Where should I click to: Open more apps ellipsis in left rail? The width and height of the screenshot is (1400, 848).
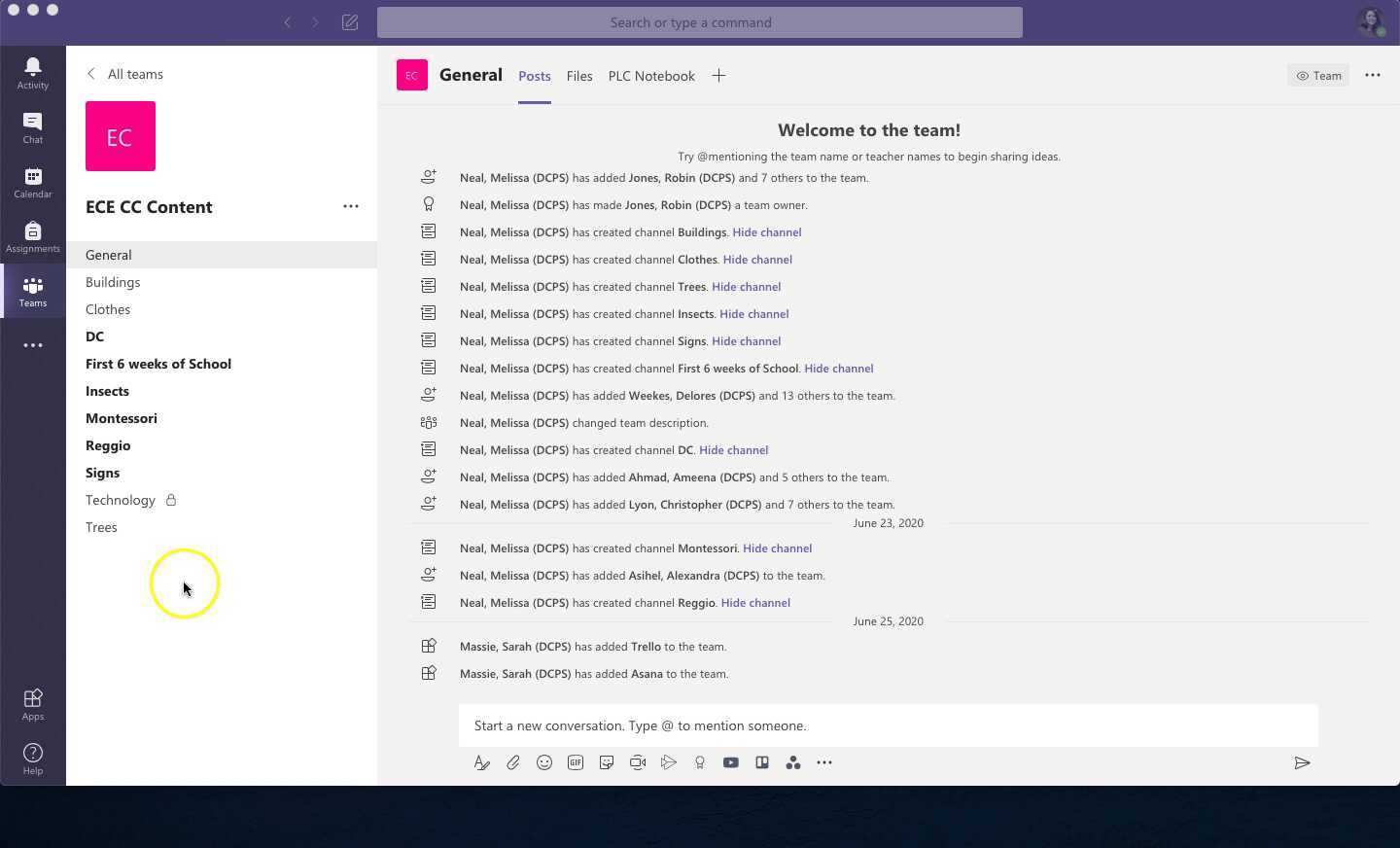click(x=33, y=345)
